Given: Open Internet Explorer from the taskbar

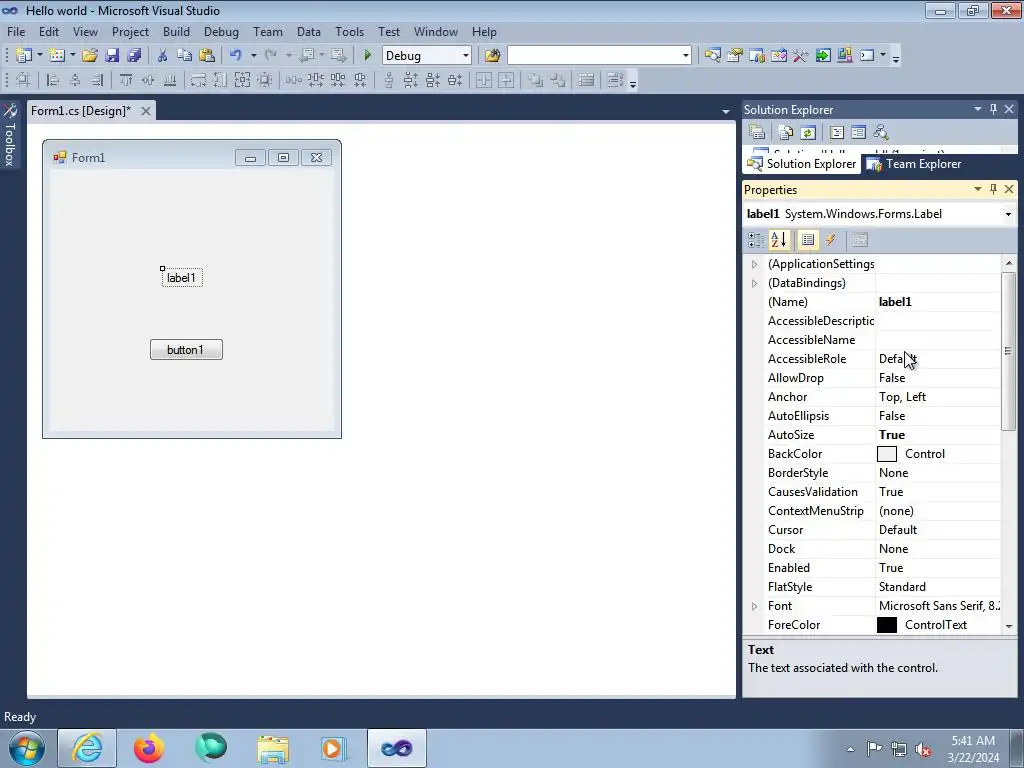Looking at the screenshot, I should pyautogui.click(x=87, y=748).
